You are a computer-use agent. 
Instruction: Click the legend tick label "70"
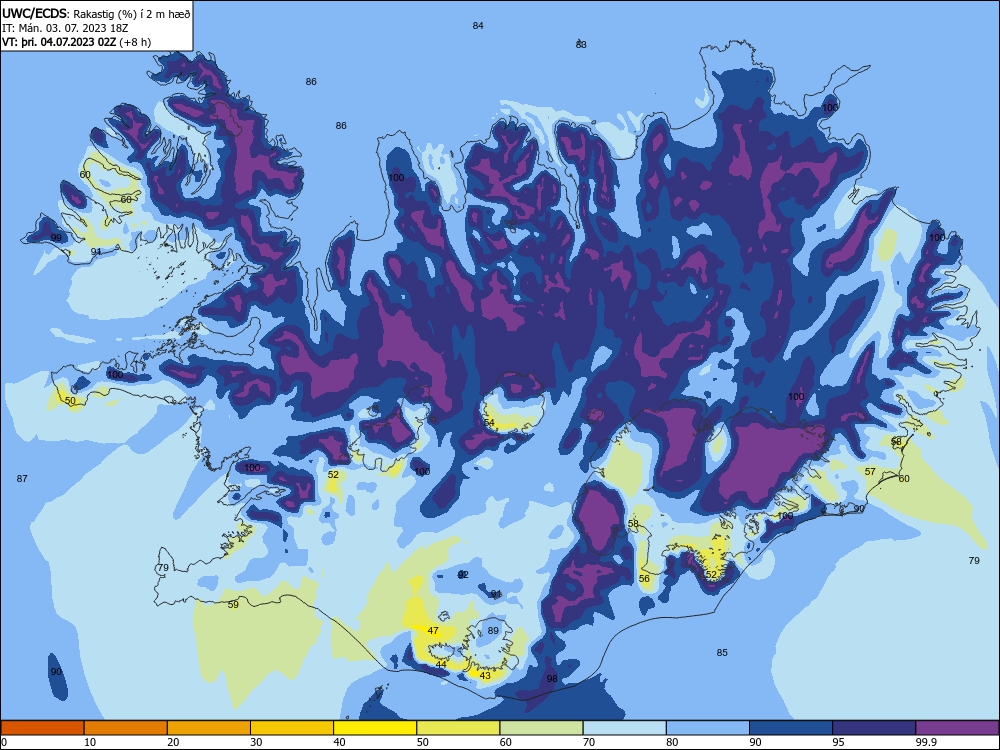click(589, 742)
